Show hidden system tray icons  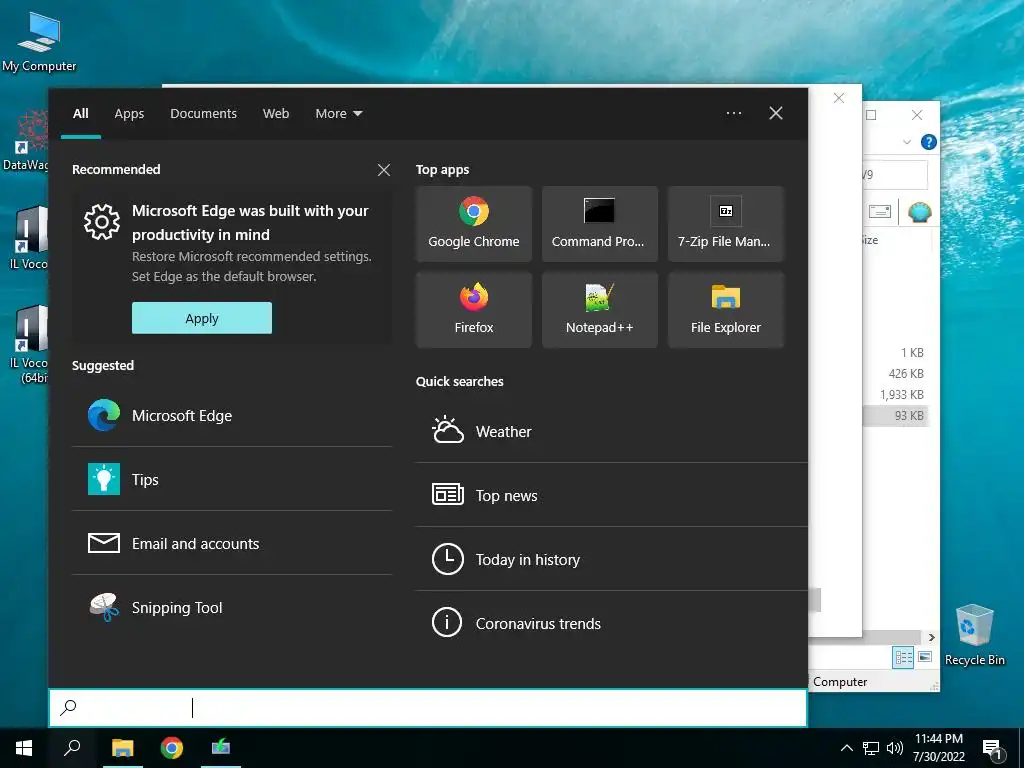click(x=846, y=748)
